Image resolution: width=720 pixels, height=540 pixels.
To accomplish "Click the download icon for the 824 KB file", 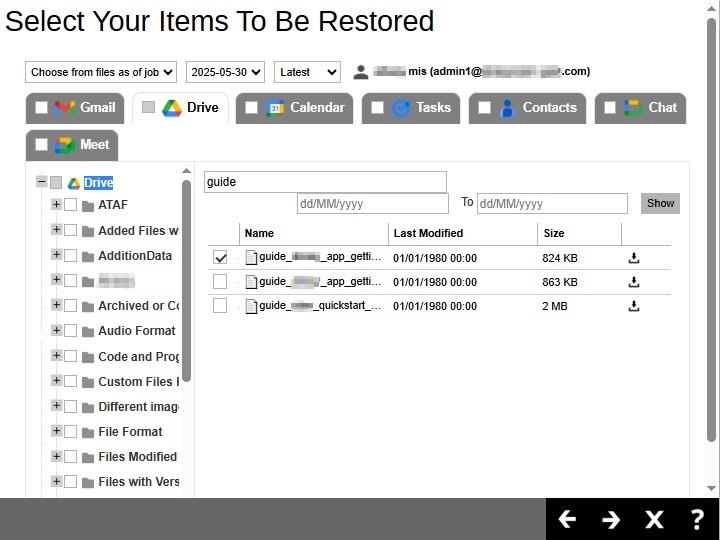I will pyautogui.click(x=633, y=257).
